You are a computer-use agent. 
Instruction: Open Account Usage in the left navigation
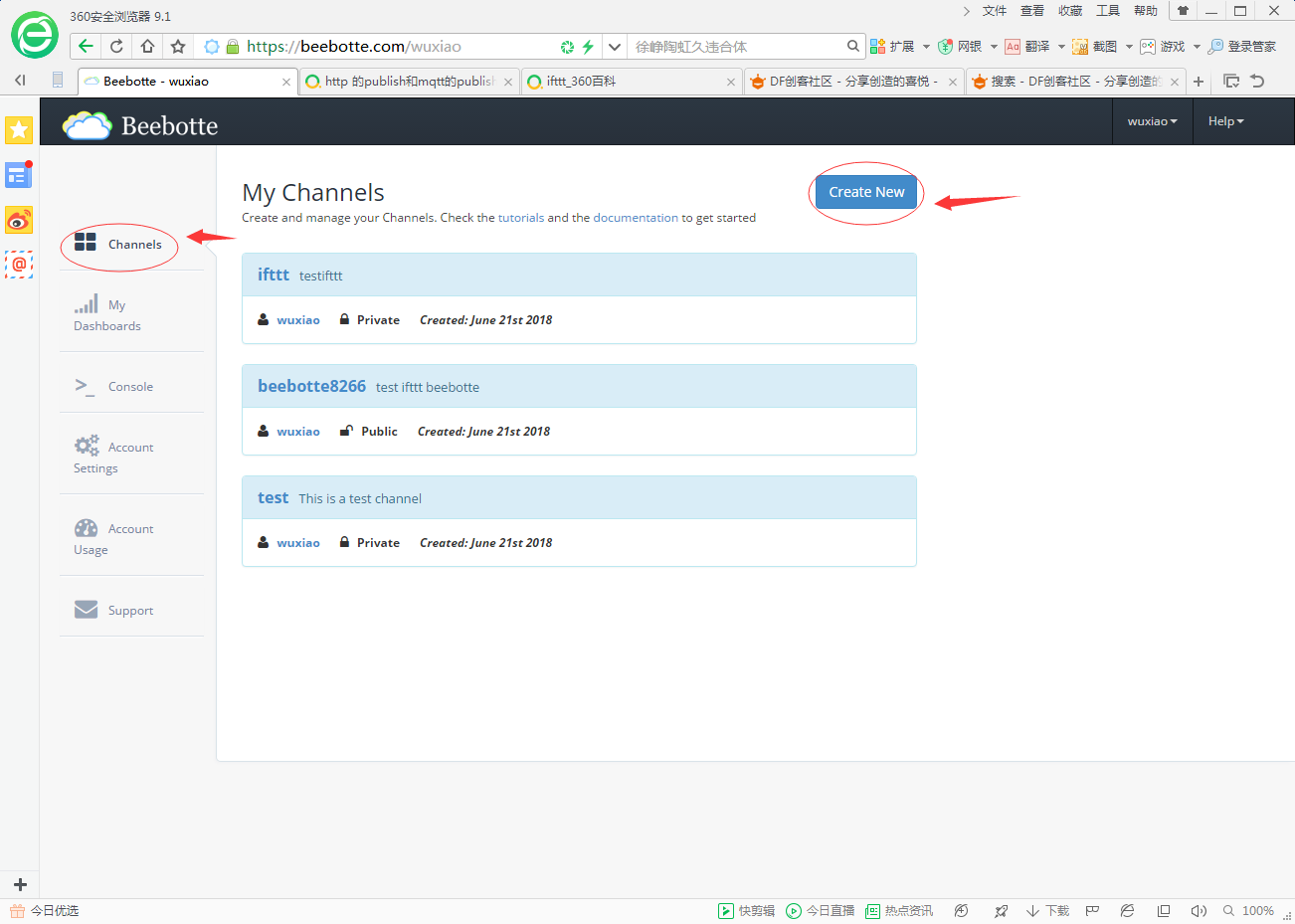tap(113, 538)
